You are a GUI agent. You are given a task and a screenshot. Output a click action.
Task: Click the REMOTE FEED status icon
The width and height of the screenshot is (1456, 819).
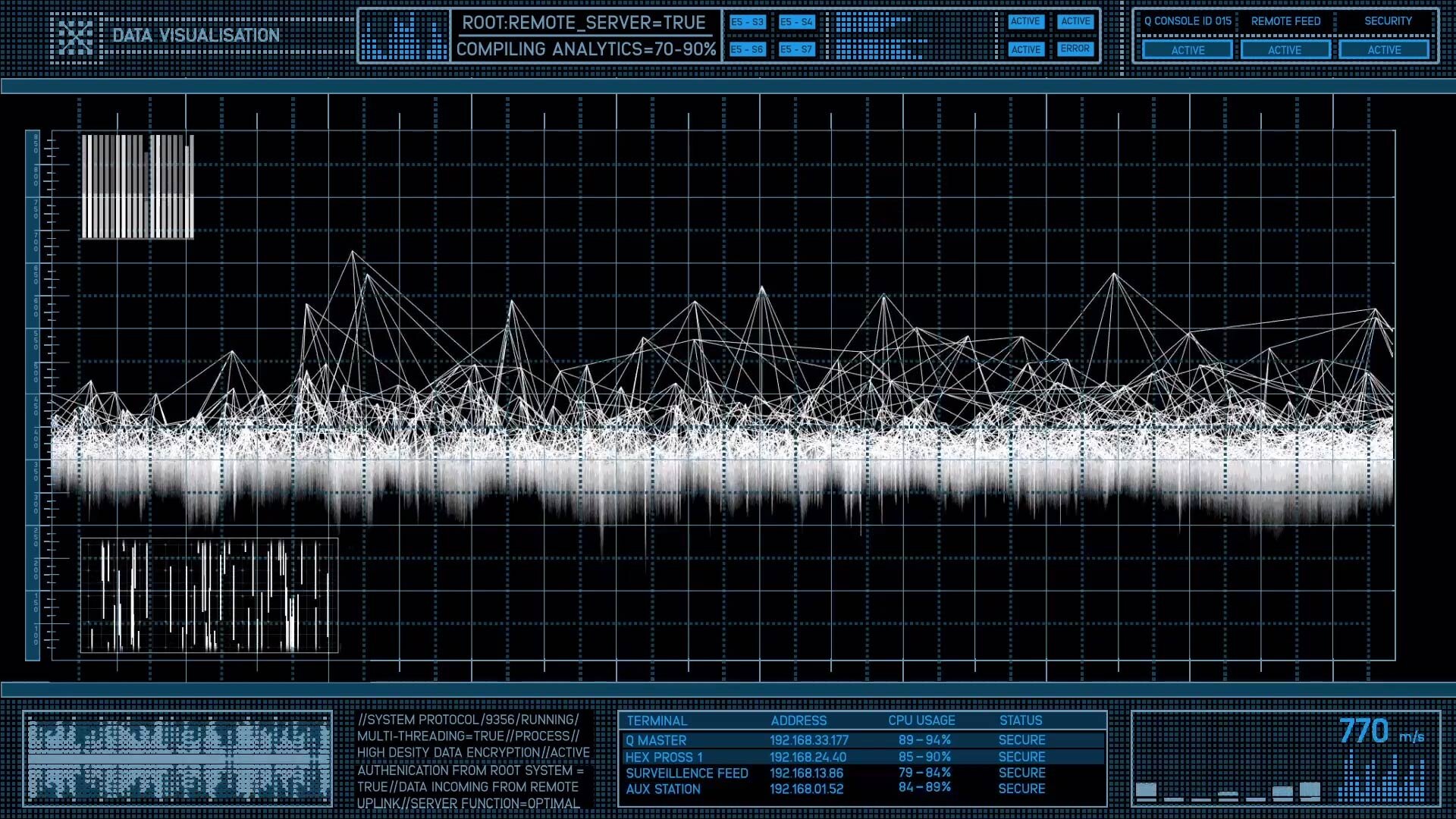(1285, 50)
